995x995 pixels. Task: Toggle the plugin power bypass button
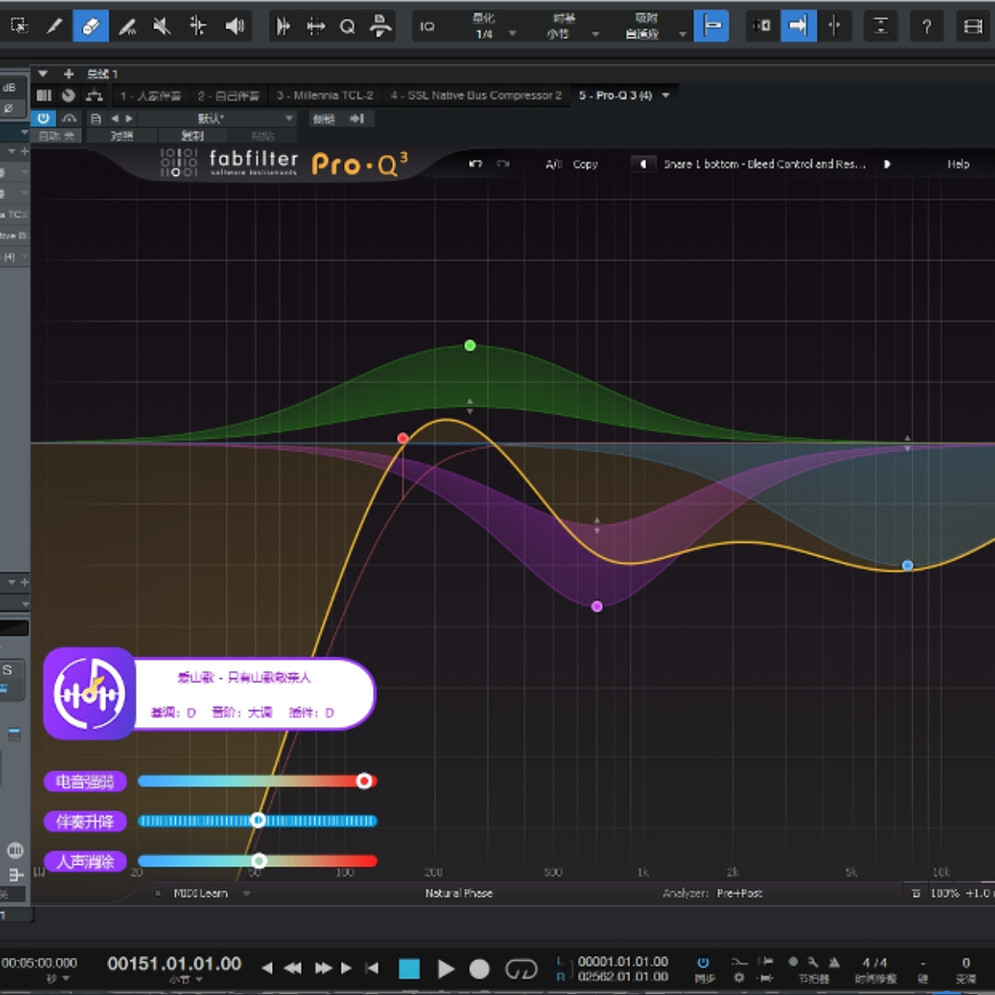(43, 118)
